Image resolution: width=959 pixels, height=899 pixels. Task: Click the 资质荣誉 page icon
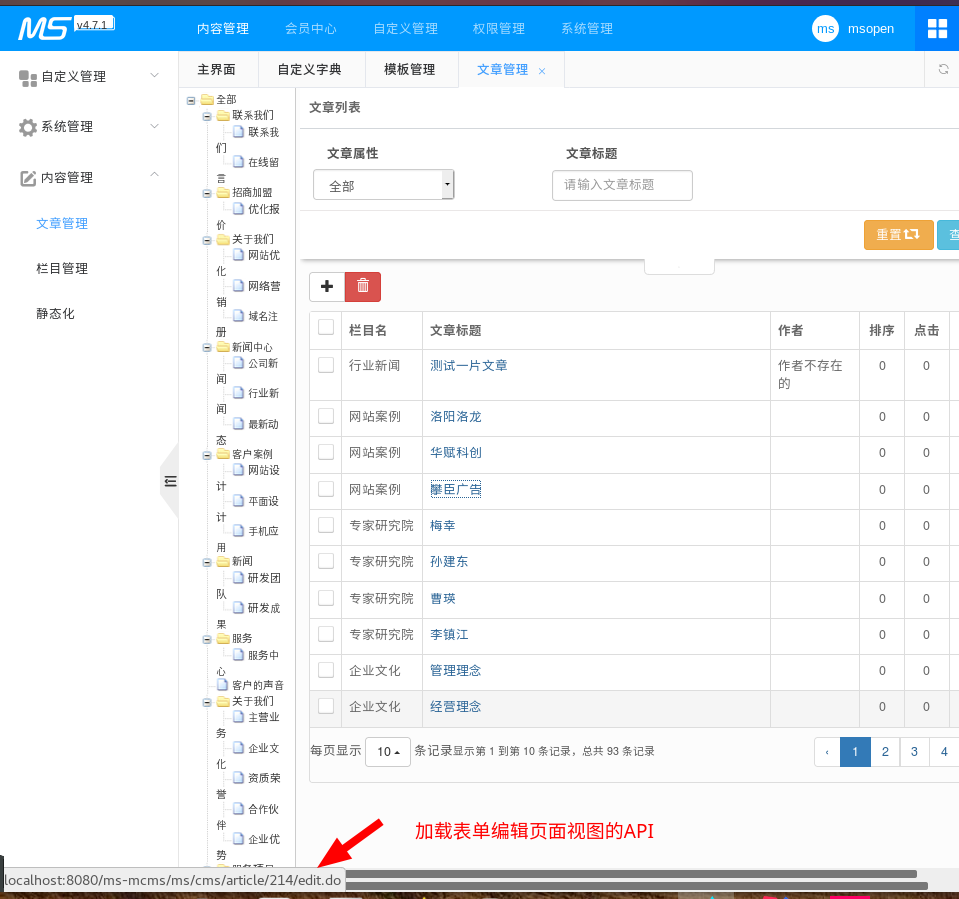pyautogui.click(x=239, y=777)
